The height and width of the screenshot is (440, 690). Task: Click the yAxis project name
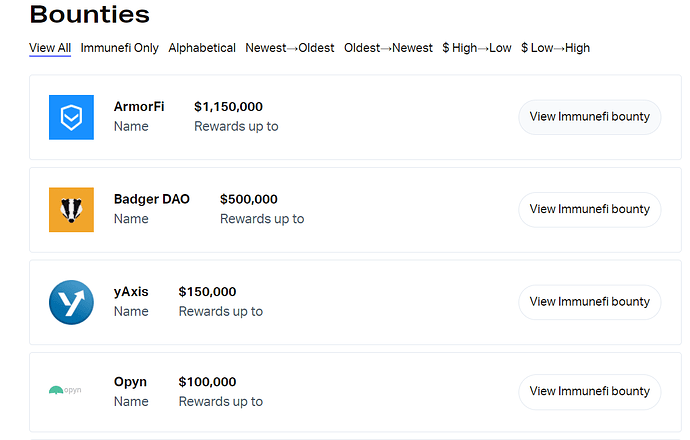pyautogui.click(x=131, y=292)
